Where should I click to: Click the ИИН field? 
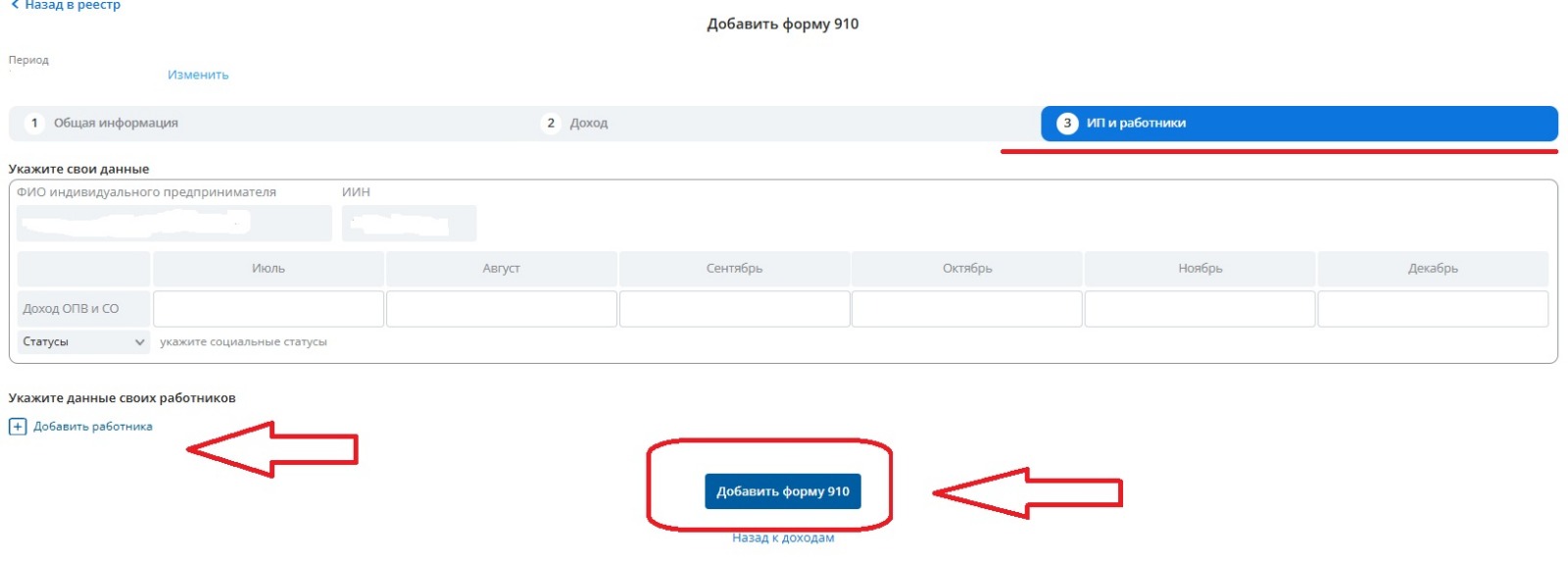(409, 224)
